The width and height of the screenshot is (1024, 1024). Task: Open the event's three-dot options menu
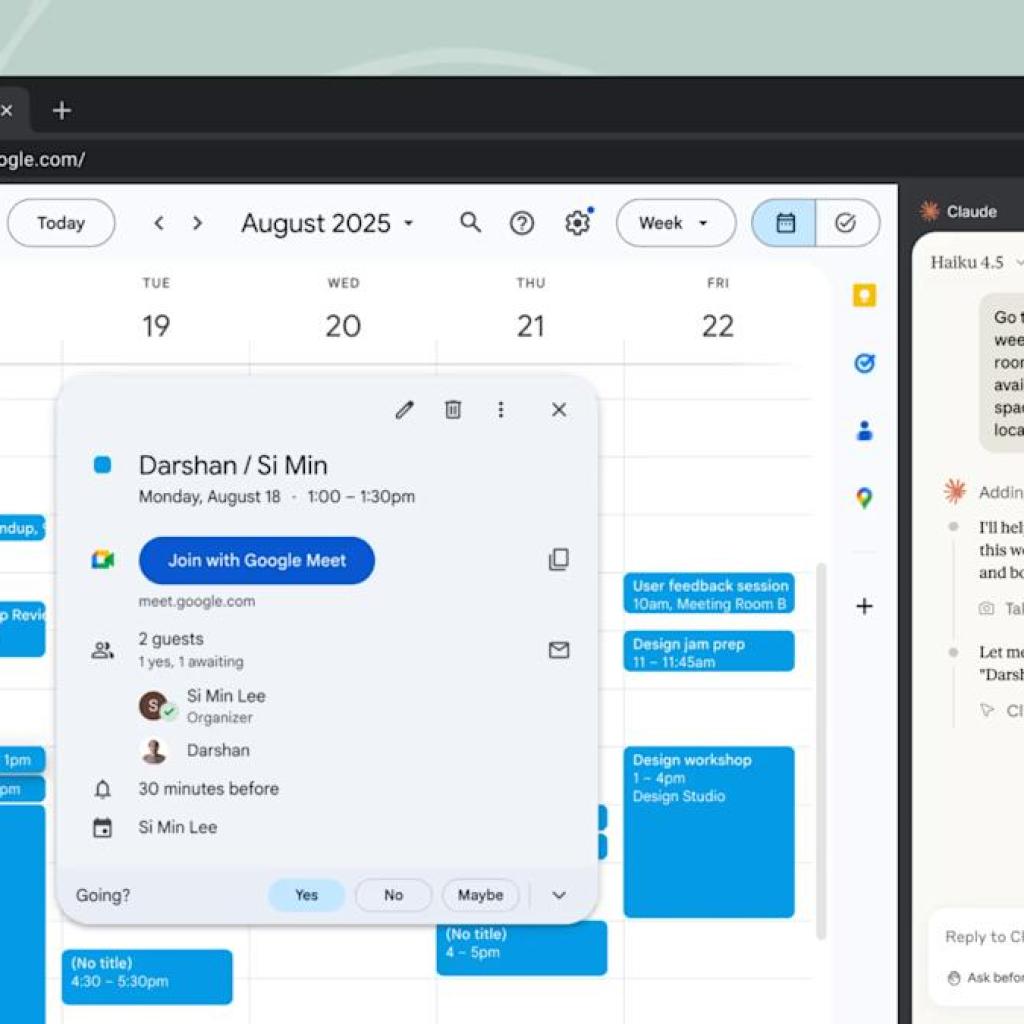coord(500,409)
